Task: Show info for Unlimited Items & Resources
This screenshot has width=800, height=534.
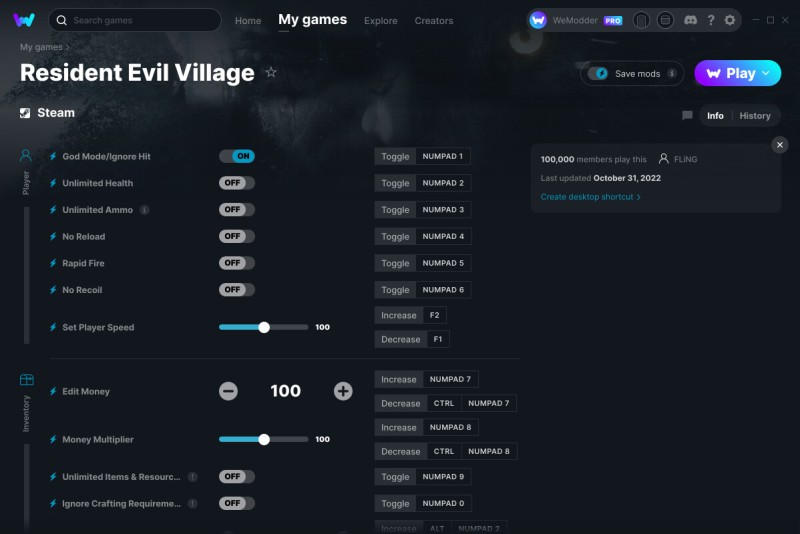Action: (x=192, y=477)
